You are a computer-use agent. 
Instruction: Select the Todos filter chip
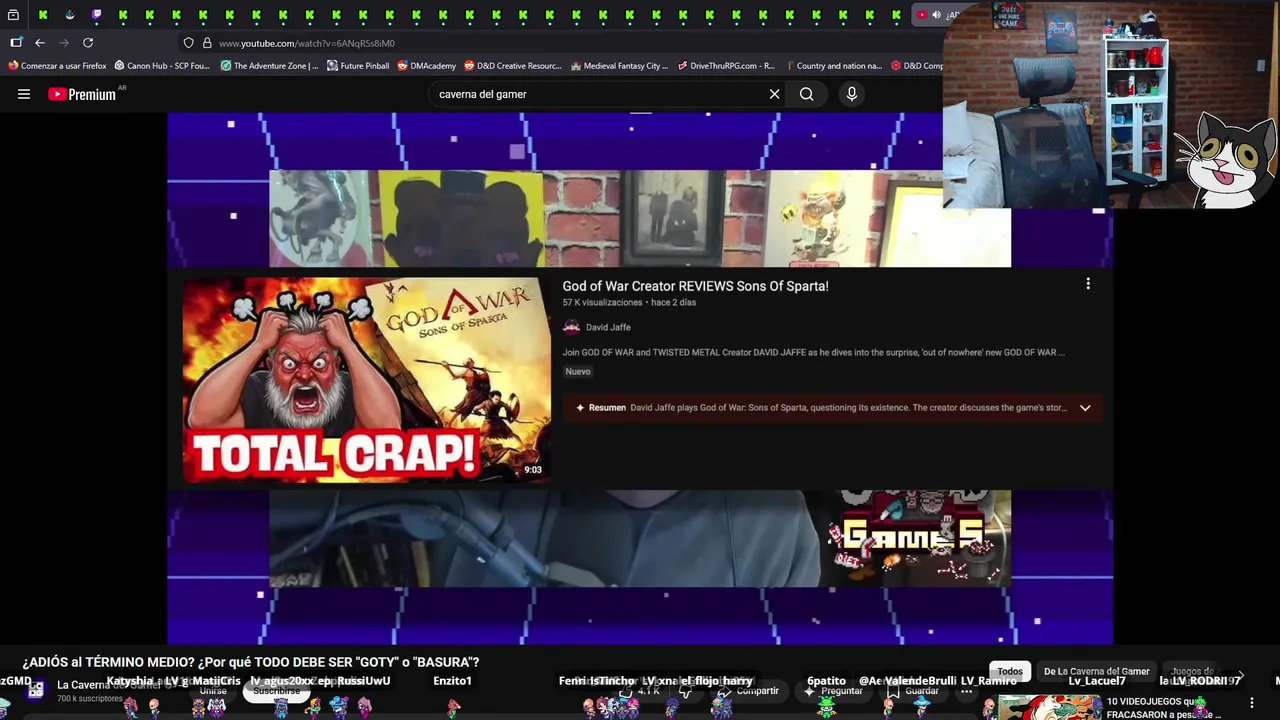(x=1010, y=671)
